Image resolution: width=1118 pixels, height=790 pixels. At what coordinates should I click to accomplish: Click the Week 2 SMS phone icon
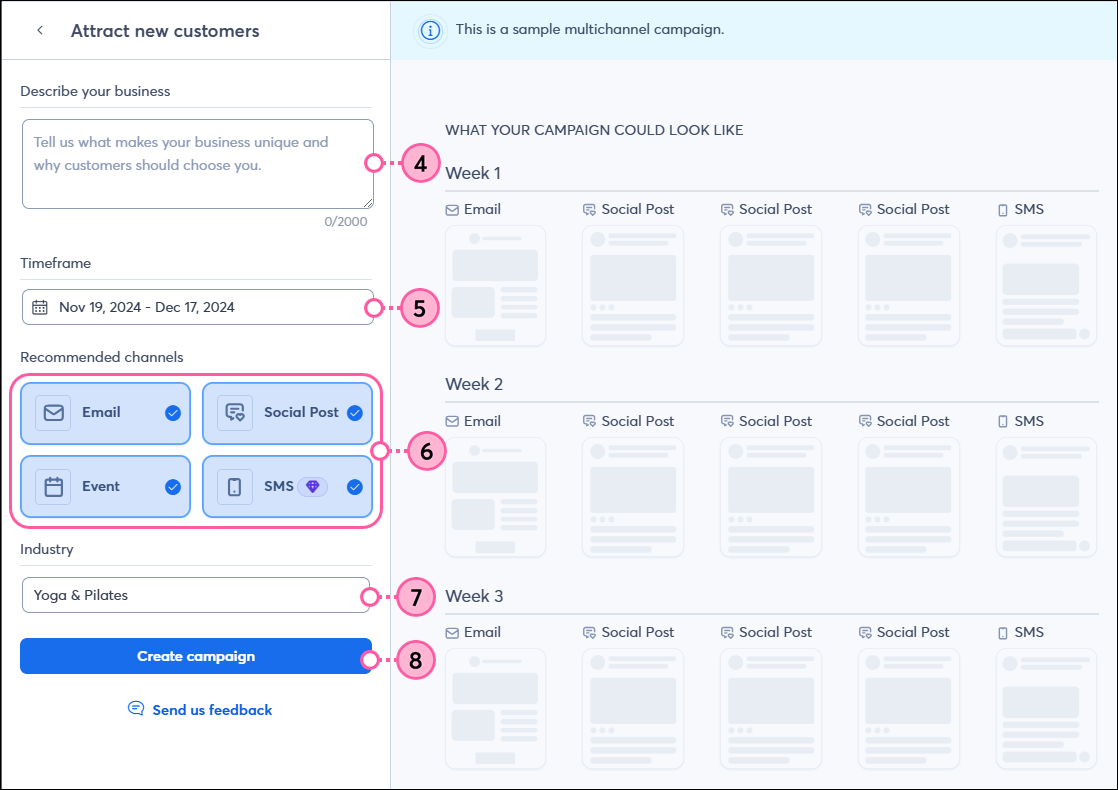[x=1002, y=421]
